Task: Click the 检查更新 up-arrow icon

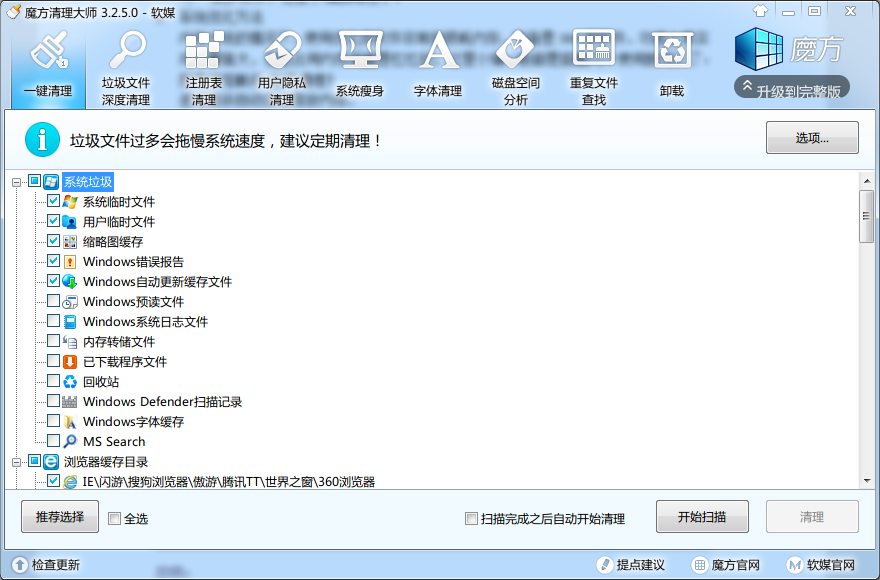Action: pyautogui.click(x=20, y=565)
